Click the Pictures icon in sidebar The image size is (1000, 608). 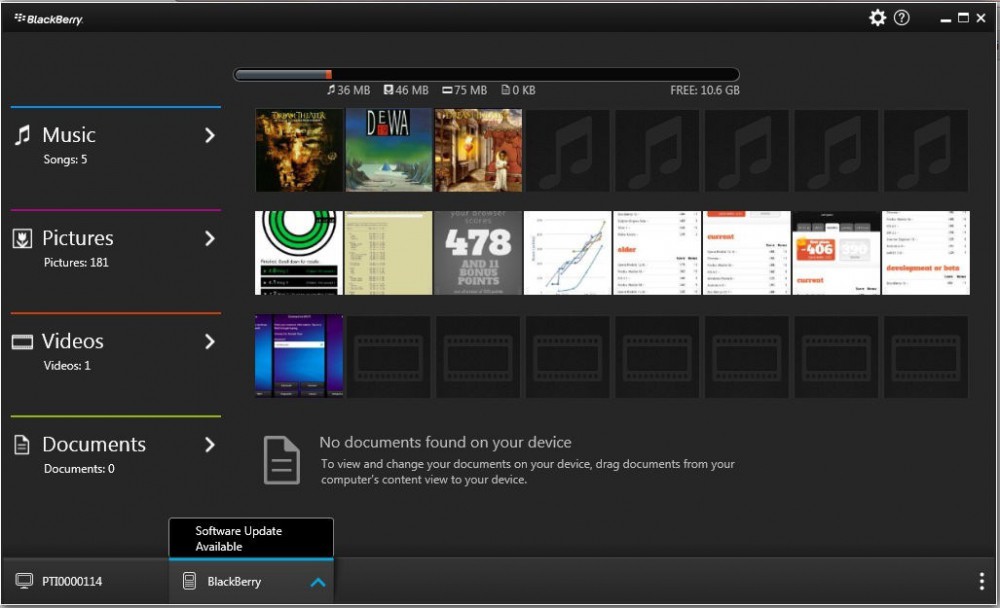coord(22,239)
